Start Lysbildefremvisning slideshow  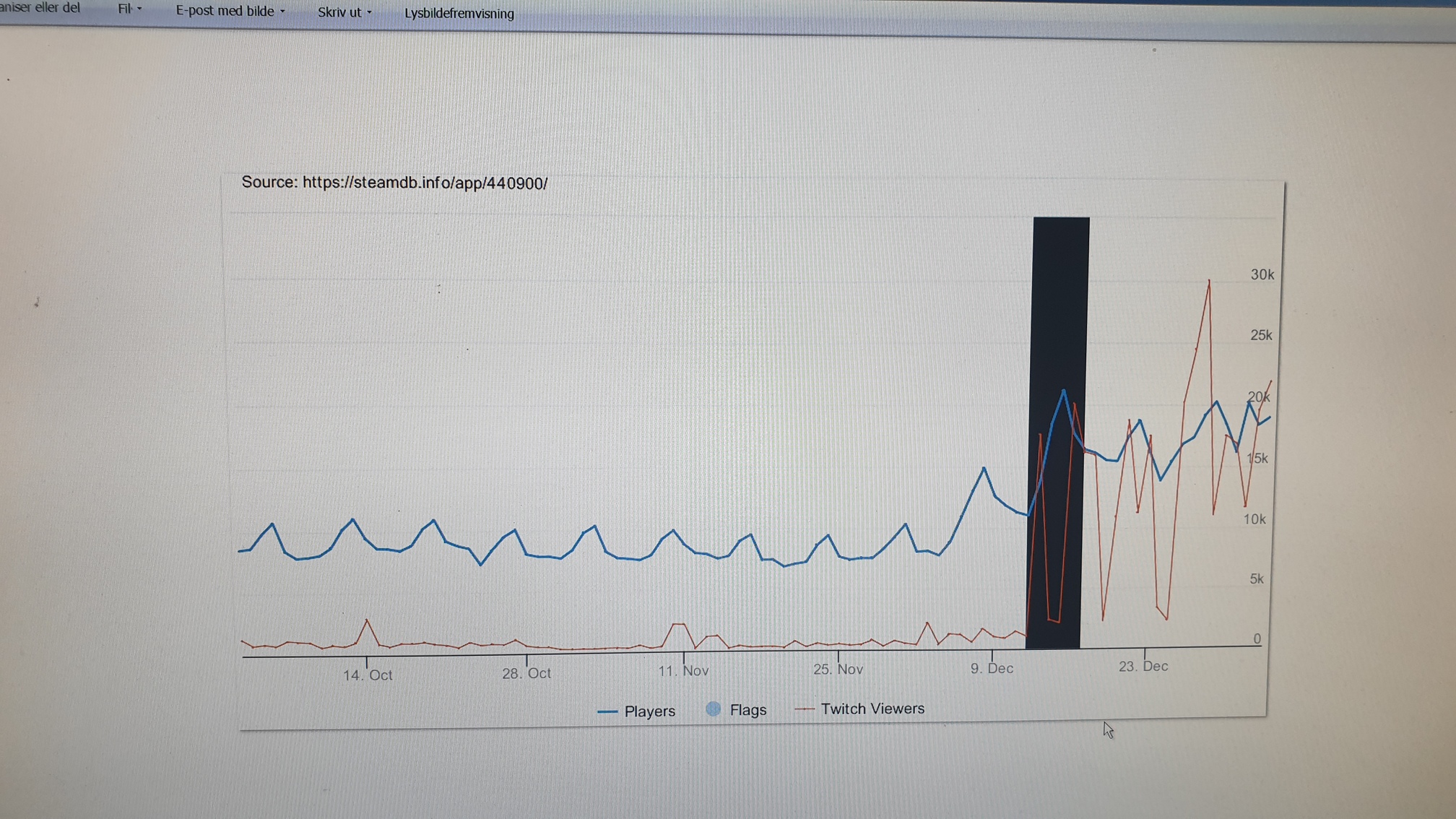coord(459,14)
